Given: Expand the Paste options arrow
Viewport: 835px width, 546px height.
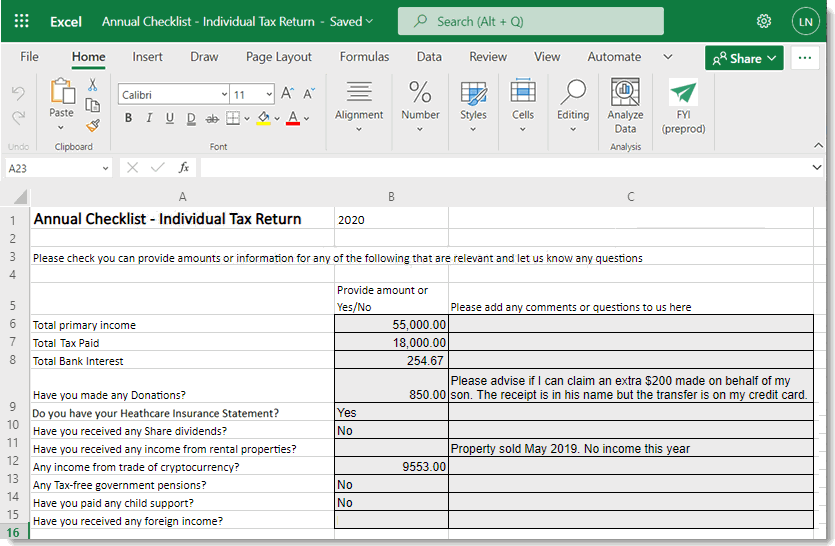Looking at the screenshot, I should pyautogui.click(x=61, y=127).
